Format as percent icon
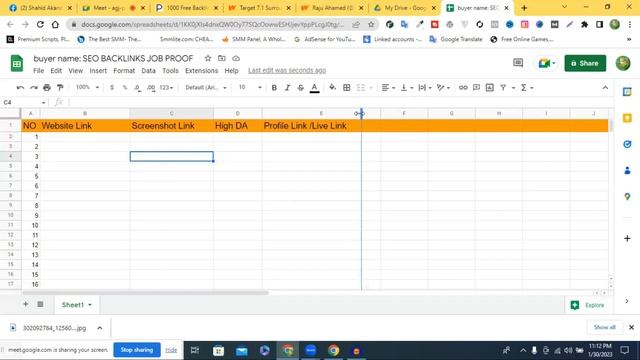Image resolution: width=640 pixels, height=360 pixels. coord(125,87)
